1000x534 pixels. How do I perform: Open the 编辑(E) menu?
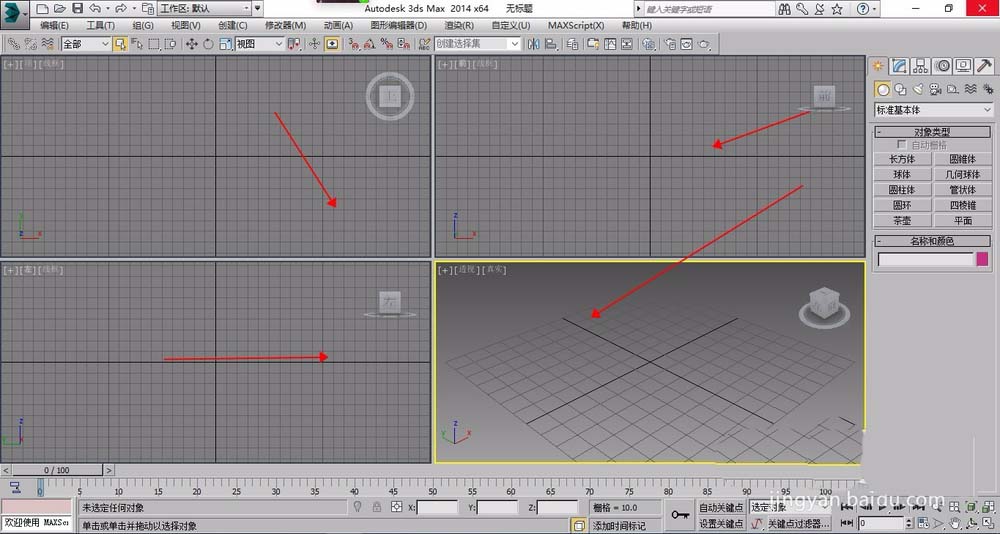coord(54,26)
